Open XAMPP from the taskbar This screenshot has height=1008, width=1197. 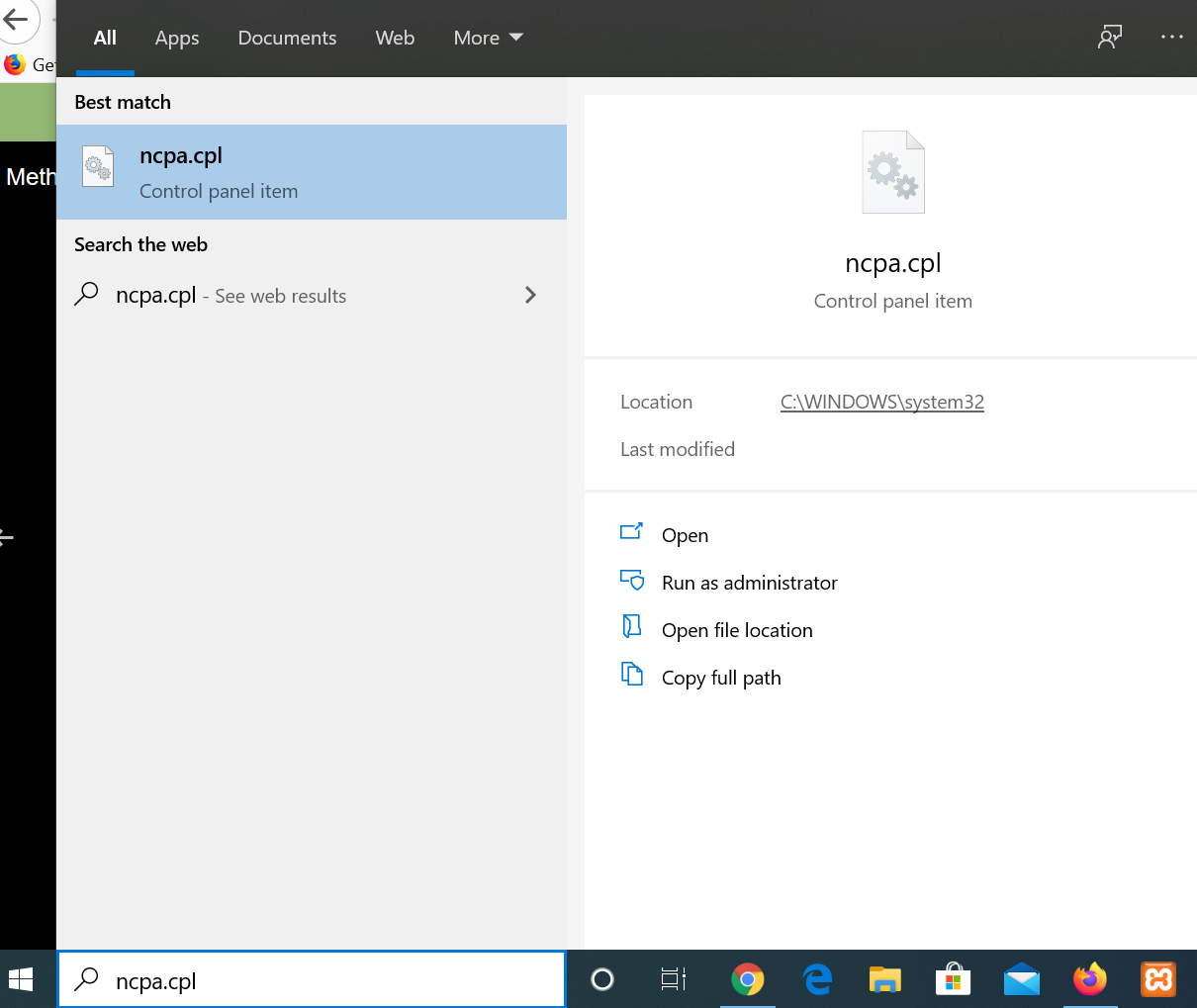1157,979
